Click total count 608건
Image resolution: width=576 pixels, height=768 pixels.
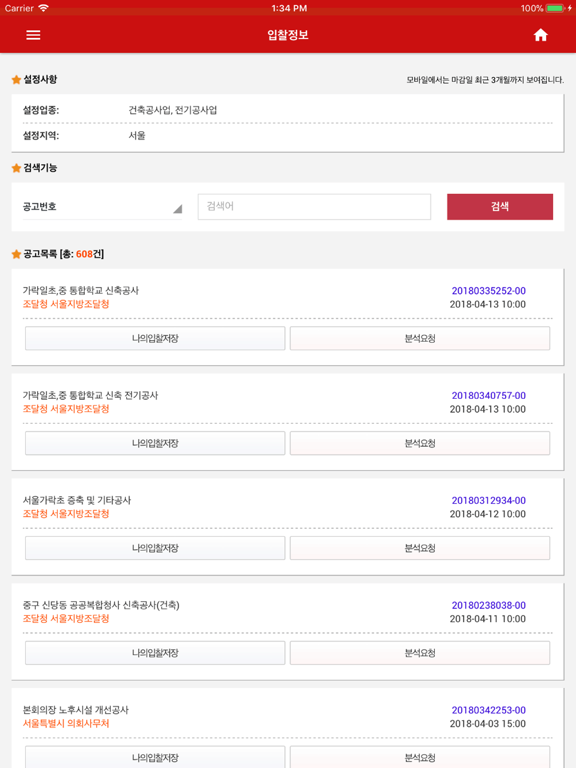coord(89,254)
